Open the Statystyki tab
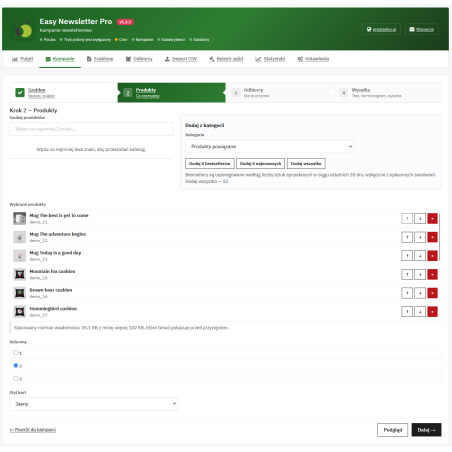 [270, 59]
